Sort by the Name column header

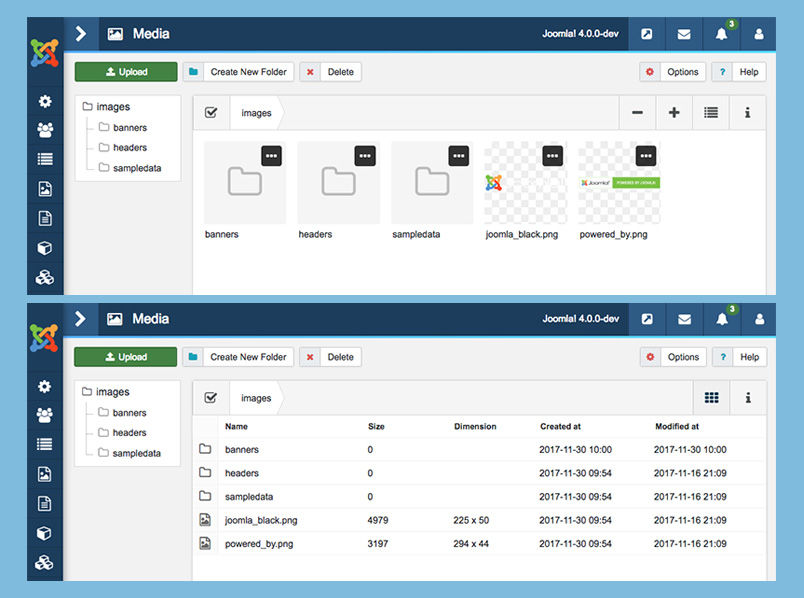[x=236, y=426]
